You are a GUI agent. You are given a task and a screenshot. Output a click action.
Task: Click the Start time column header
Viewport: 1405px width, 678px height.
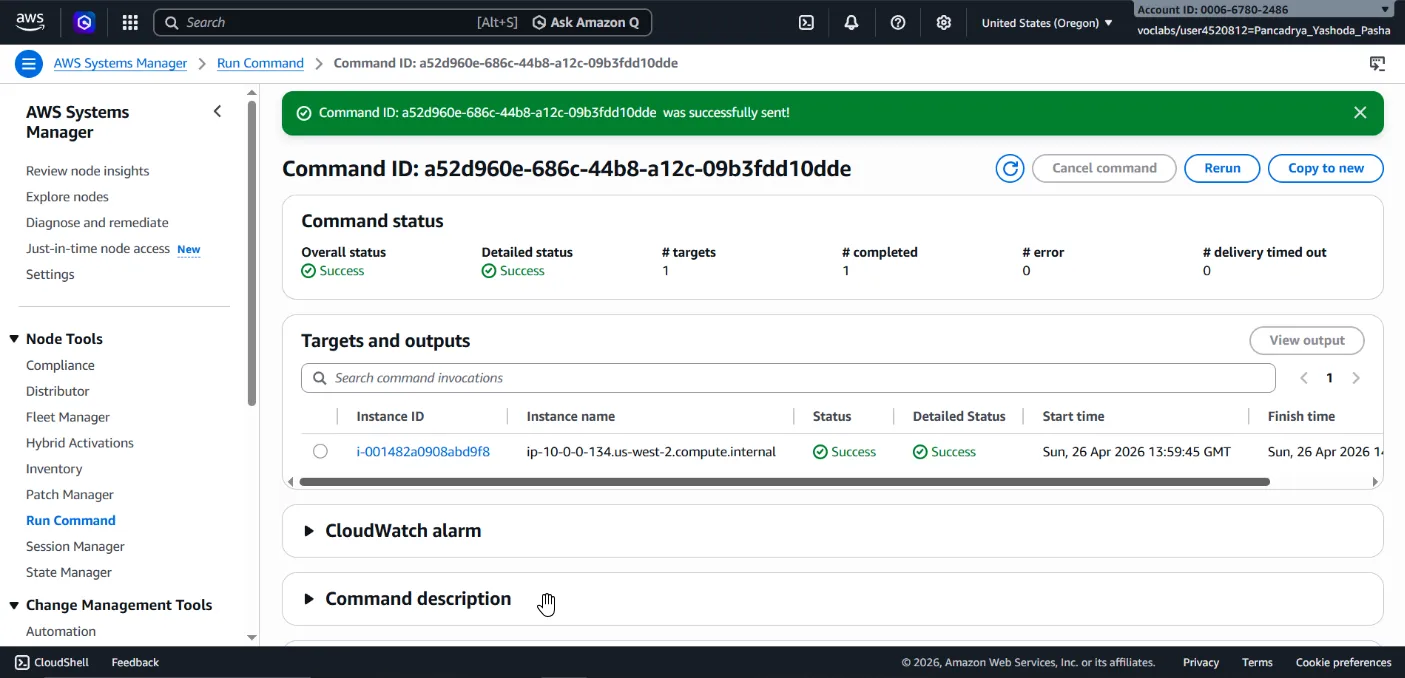pos(1073,417)
